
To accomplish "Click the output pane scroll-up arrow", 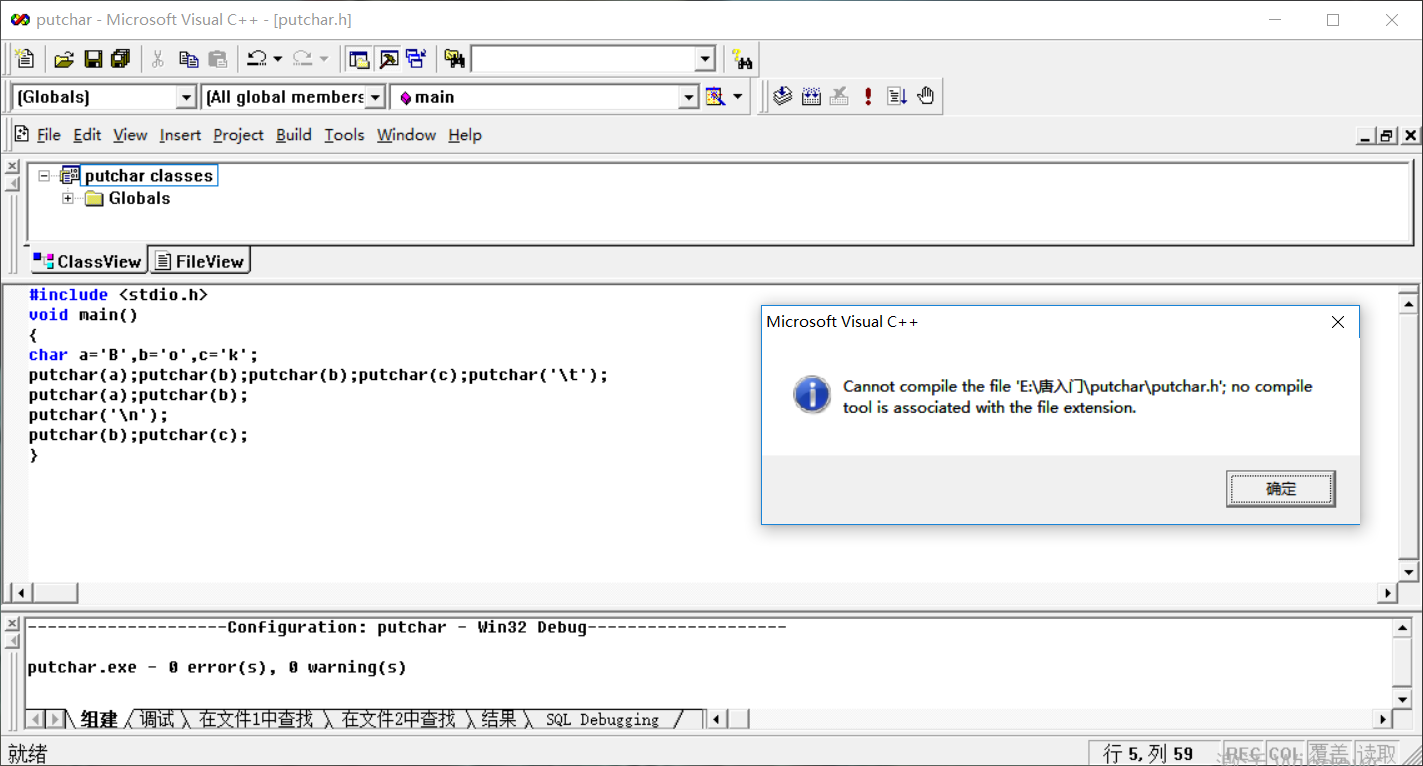I will pos(1403,628).
